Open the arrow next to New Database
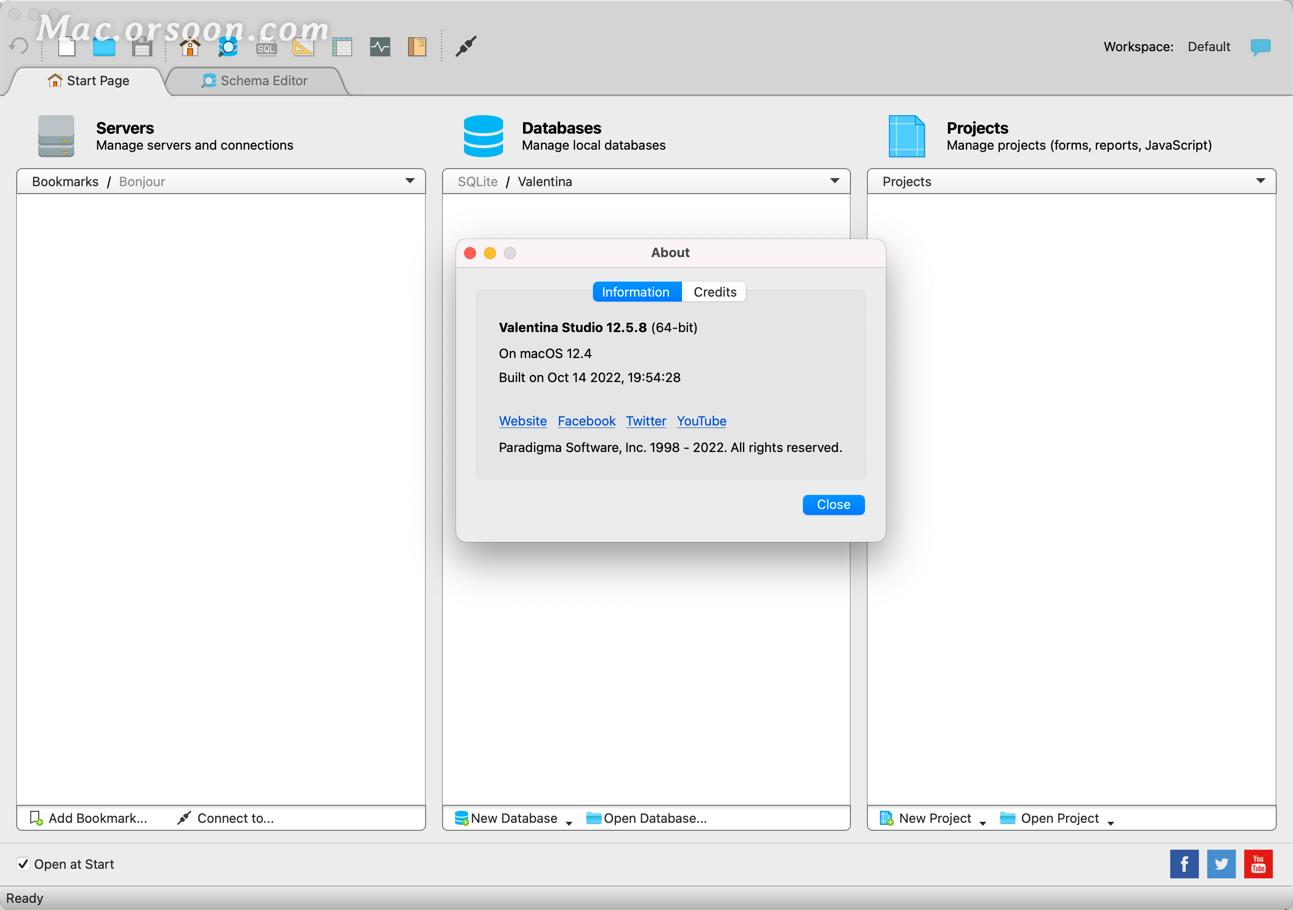Viewport: 1293px width, 910px height. pyautogui.click(x=569, y=822)
